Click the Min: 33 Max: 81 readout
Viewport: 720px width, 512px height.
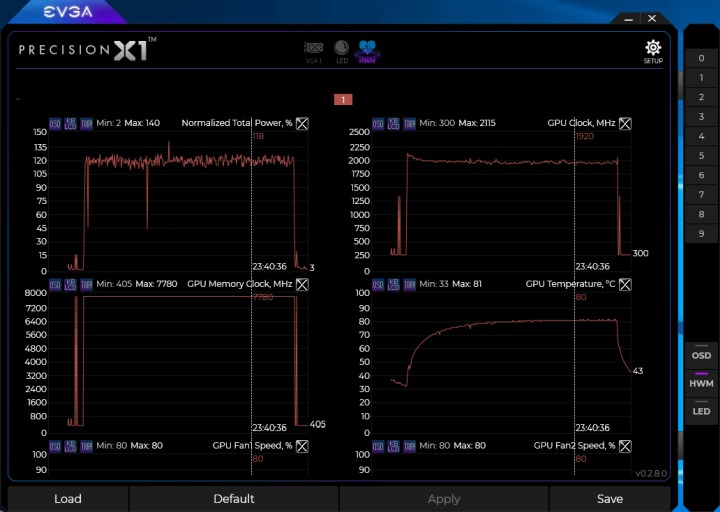[450, 284]
